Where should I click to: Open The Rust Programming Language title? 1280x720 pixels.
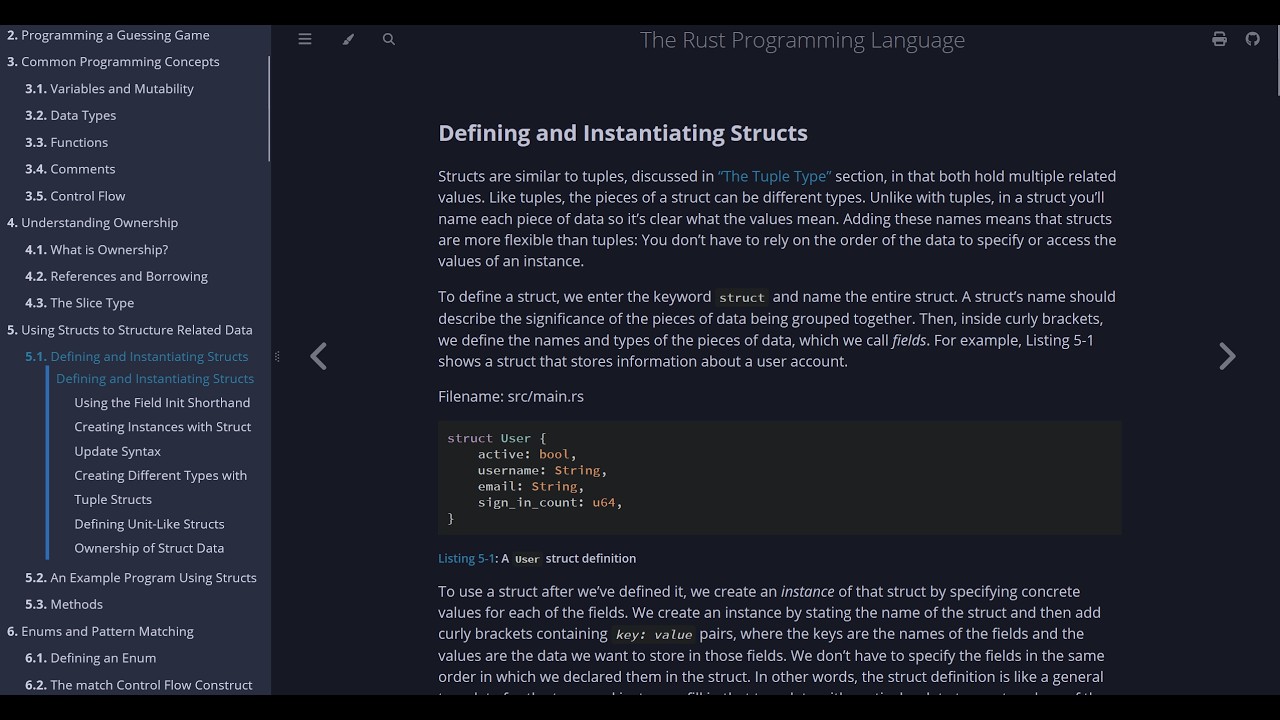coord(802,40)
